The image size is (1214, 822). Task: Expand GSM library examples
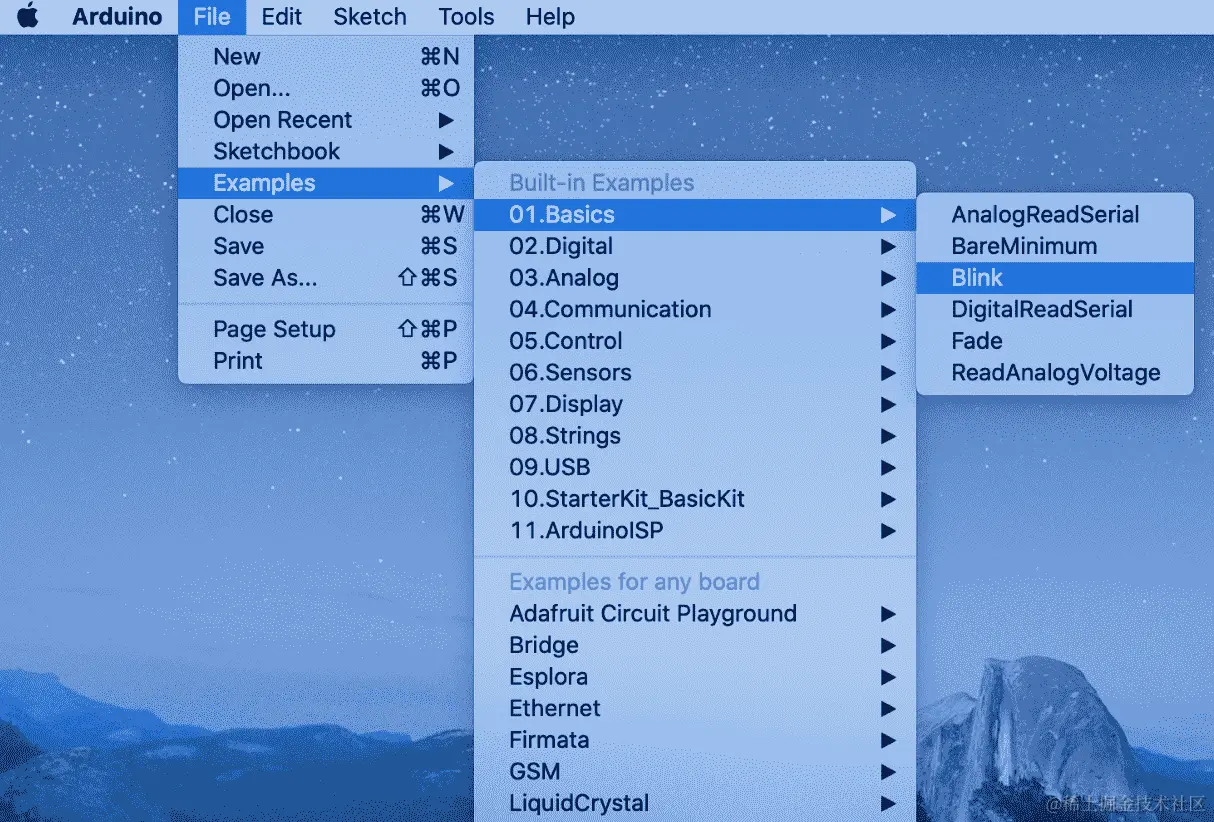695,772
